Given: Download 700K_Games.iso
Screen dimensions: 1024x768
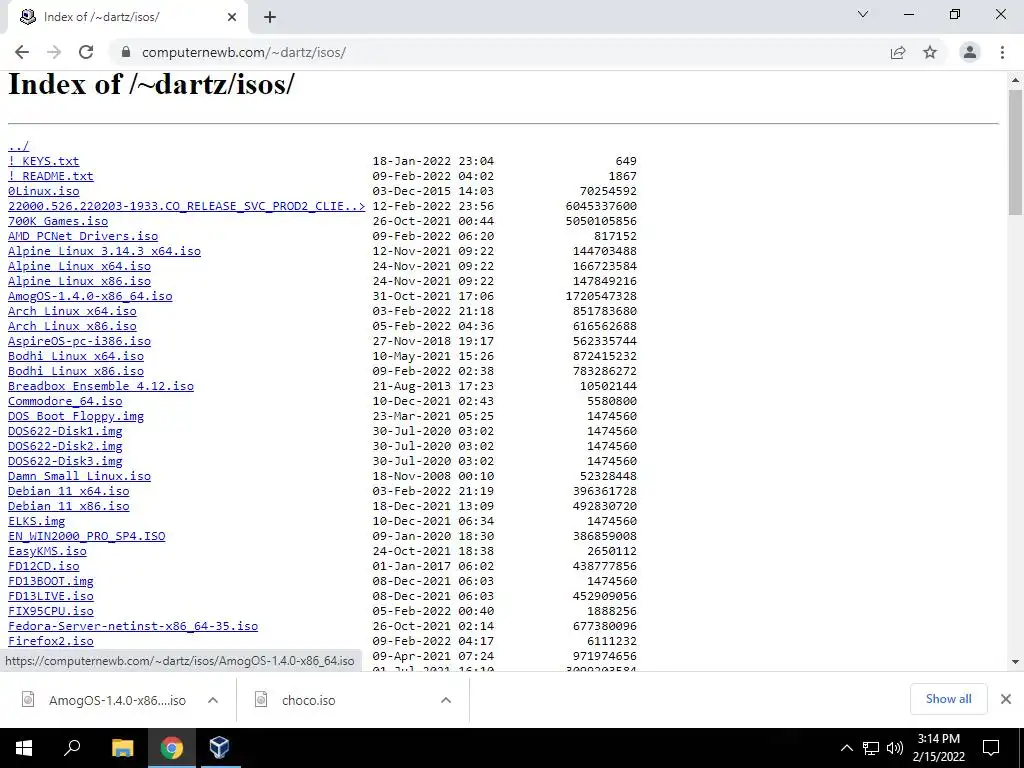Looking at the screenshot, I should pos(58,221).
